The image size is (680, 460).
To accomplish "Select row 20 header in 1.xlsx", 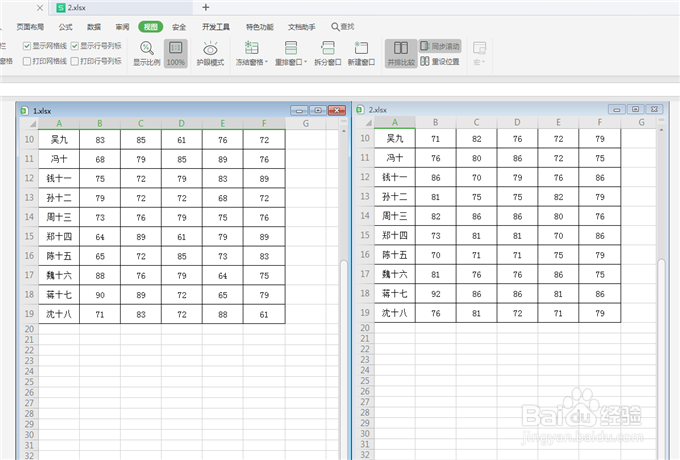I will 29,329.
